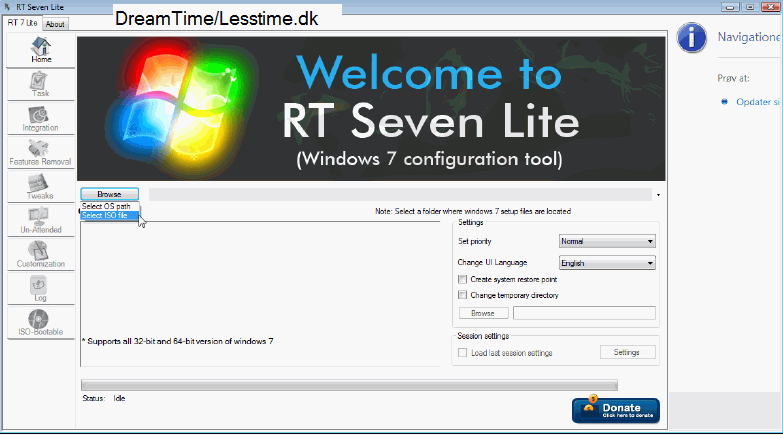Switch to the RT 7 Lite tab
This screenshot has width=783, height=435.
click(x=22, y=23)
